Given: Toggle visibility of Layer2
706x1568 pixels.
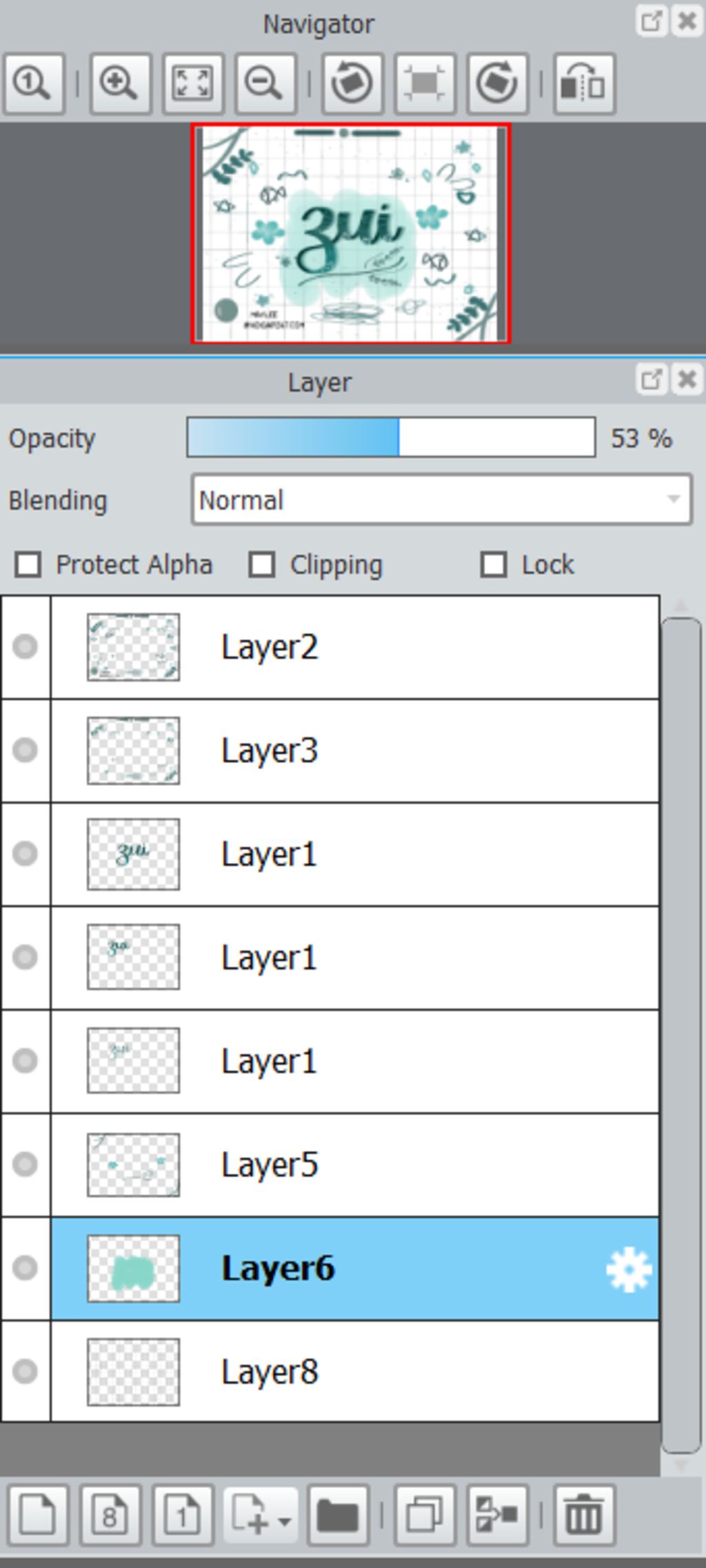Looking at the screenshot, I should click(26, 647).
